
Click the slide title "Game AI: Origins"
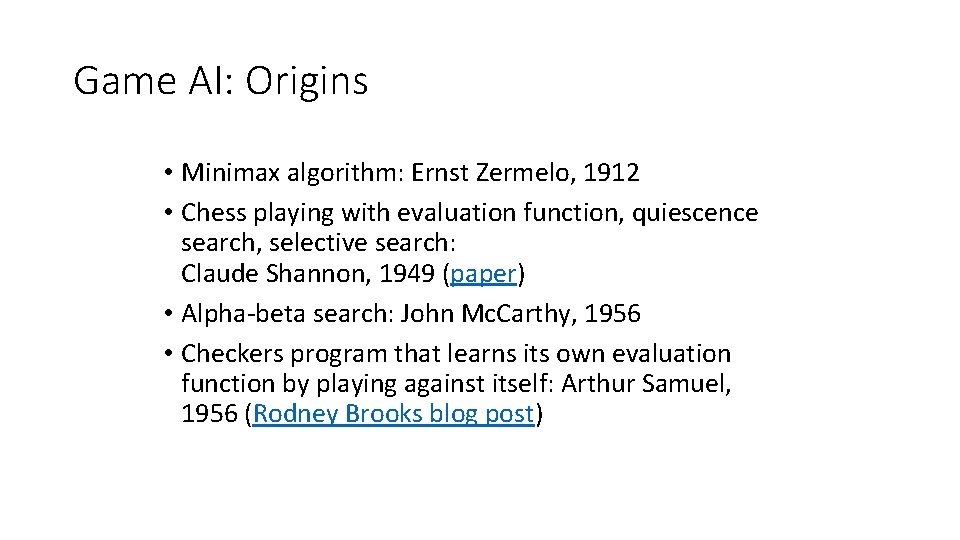coord(220,81)
